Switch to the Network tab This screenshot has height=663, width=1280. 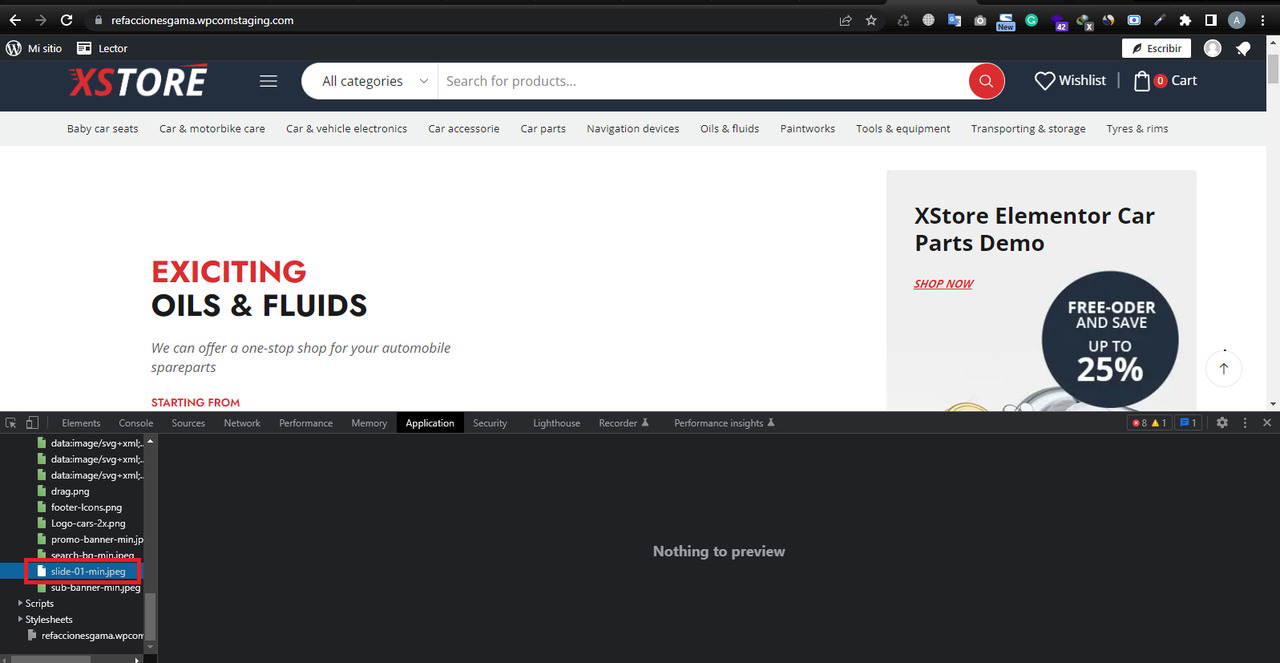(242, 423)
